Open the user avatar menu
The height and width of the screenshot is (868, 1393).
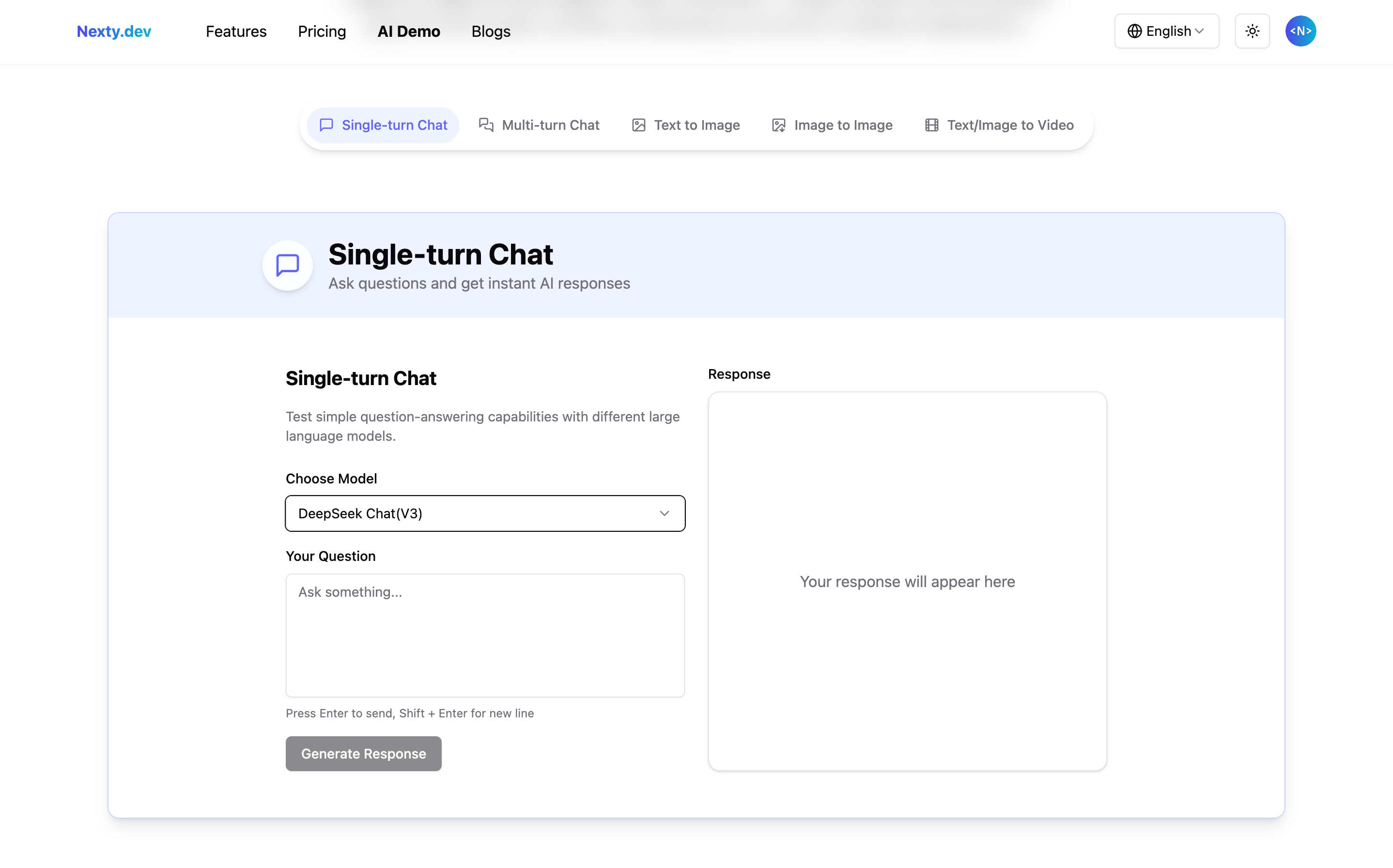[x=1300, y=31]
